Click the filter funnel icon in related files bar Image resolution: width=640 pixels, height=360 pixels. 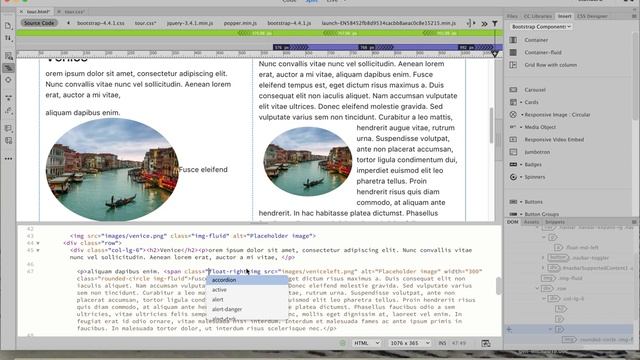click(x=495, y=24)
